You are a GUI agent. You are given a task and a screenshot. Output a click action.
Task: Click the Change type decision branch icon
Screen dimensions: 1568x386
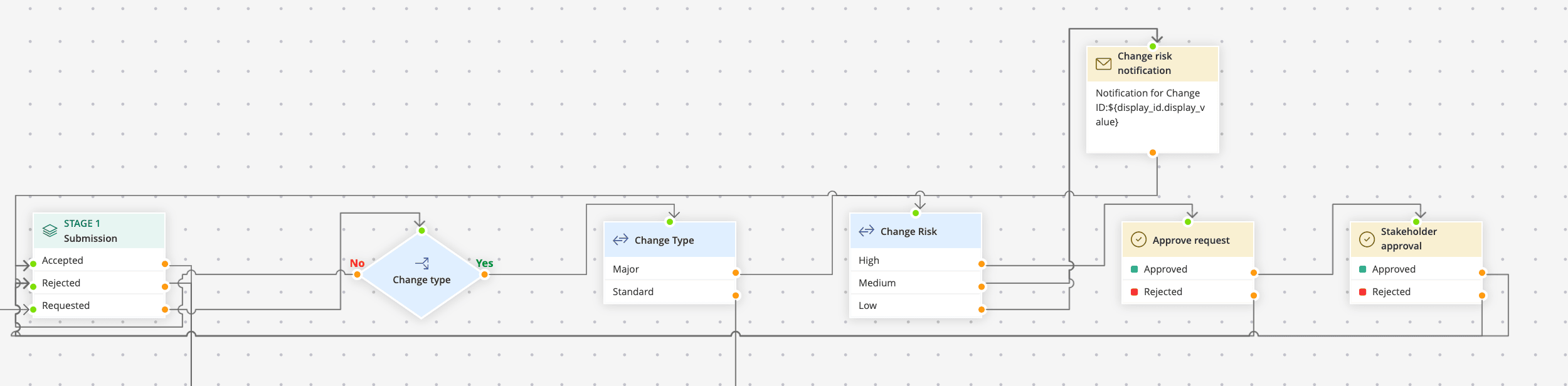[x=422, y=263]
